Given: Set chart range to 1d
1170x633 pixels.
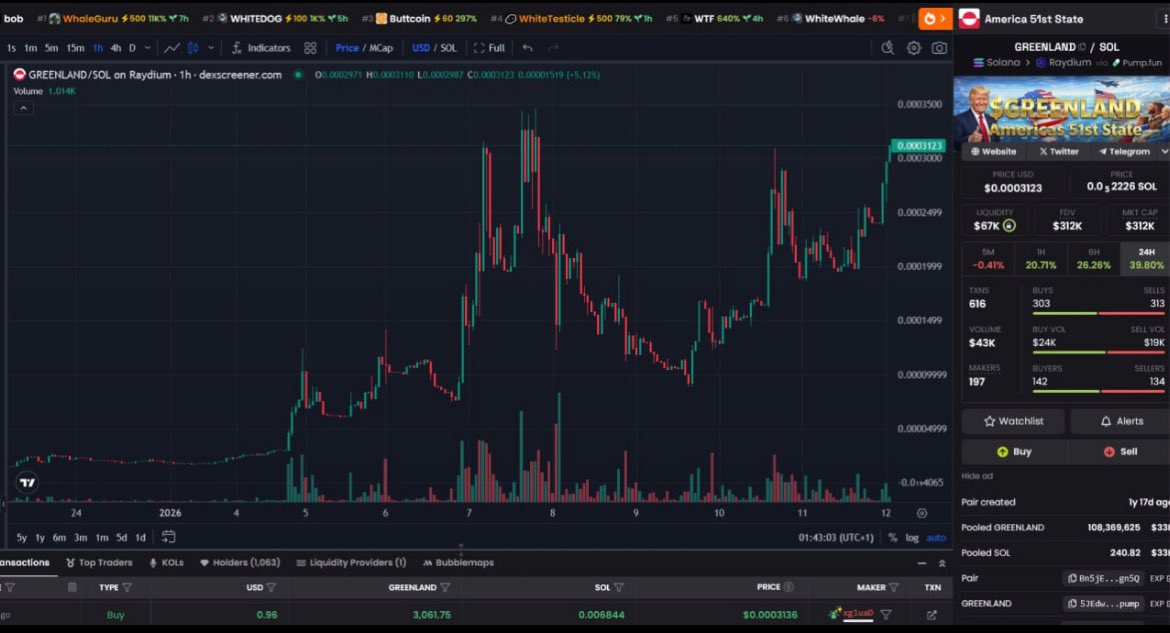Looking at the screenshot, I should pyautogui.click(x=140, y=537).
